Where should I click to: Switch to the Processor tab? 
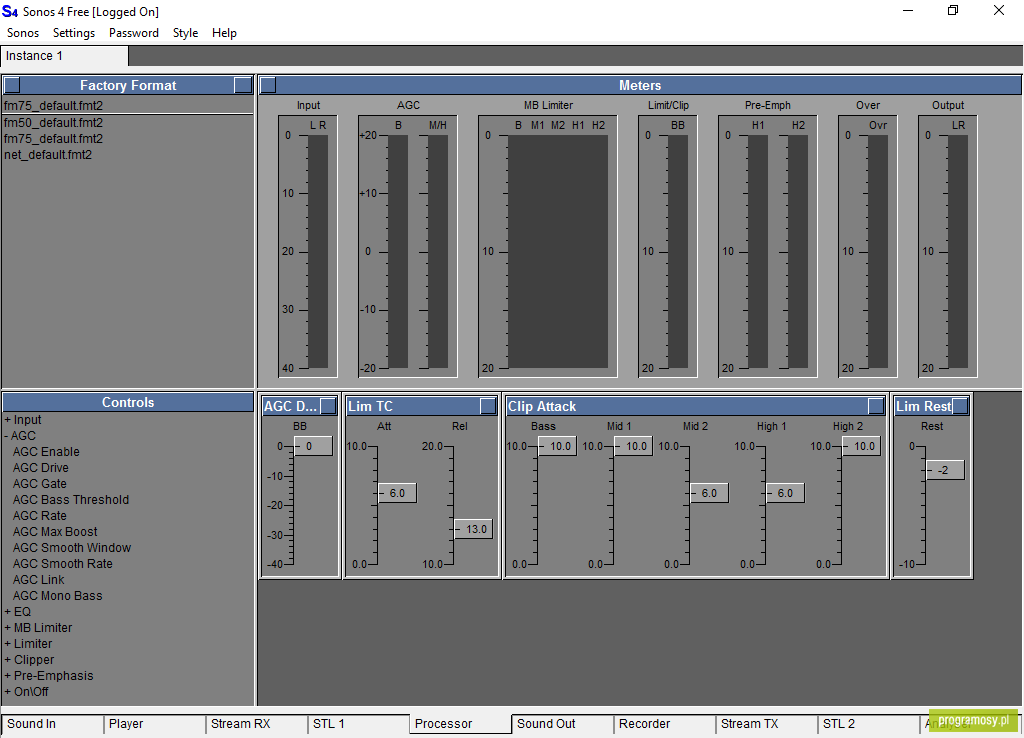[460, 724]
